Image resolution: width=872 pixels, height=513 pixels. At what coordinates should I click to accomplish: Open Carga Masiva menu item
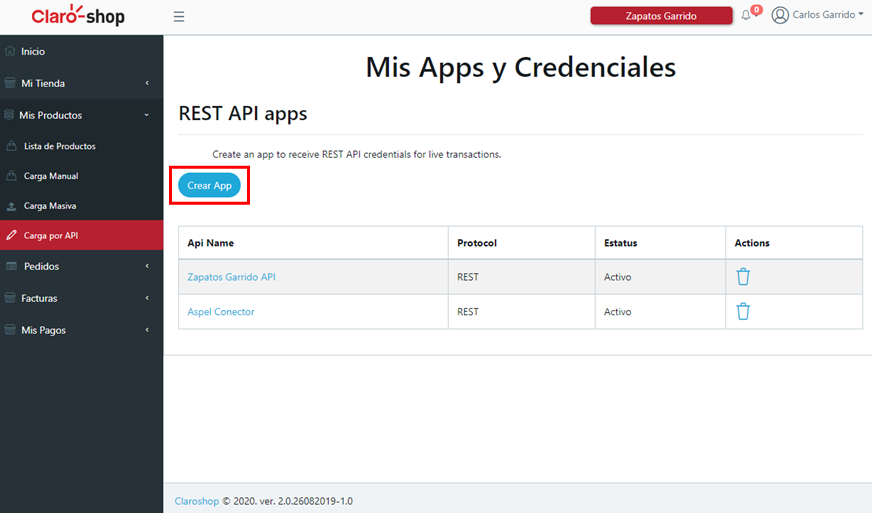tap(82, 206)
